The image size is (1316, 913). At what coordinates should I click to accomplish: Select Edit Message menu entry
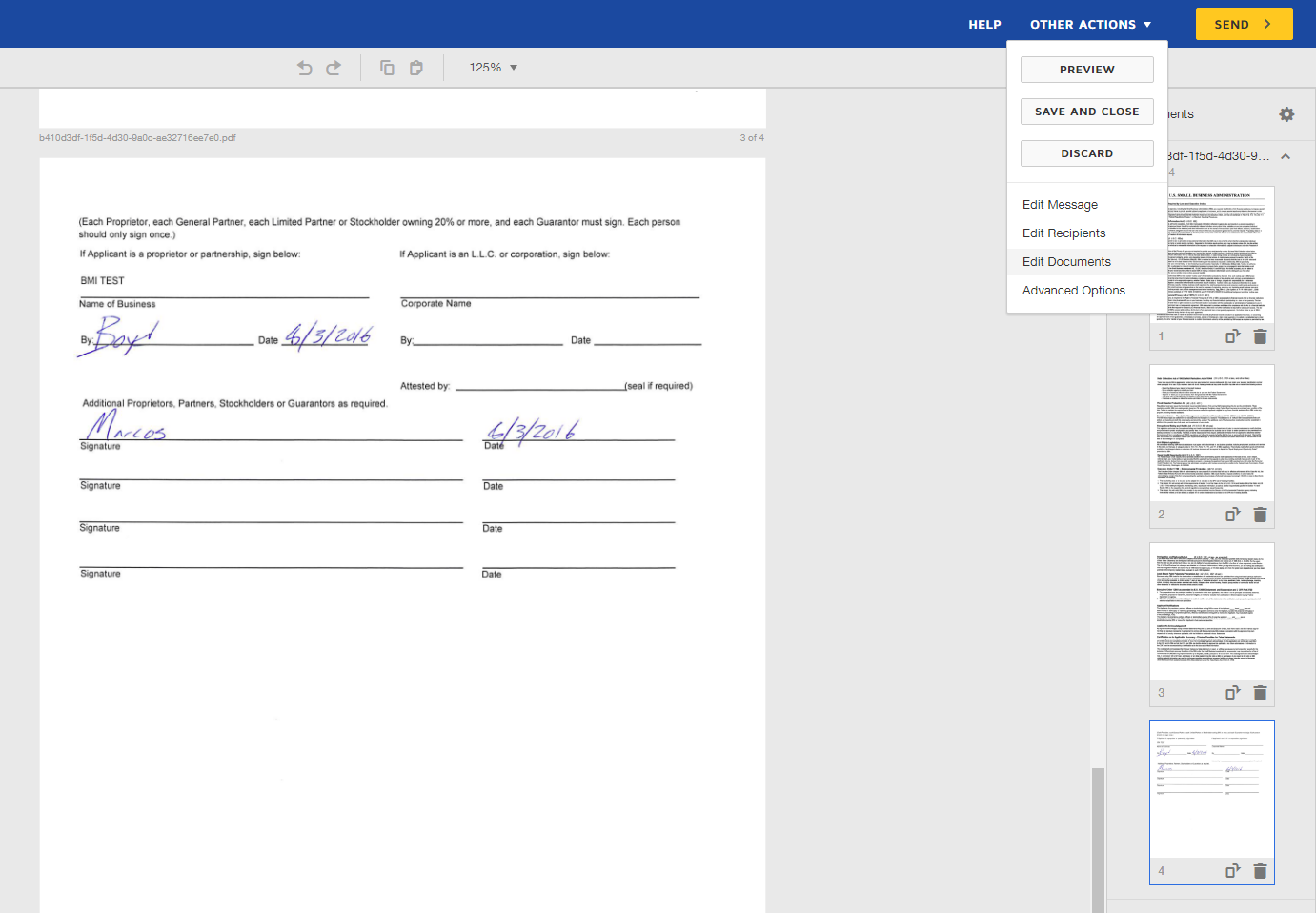[1086, 205]
